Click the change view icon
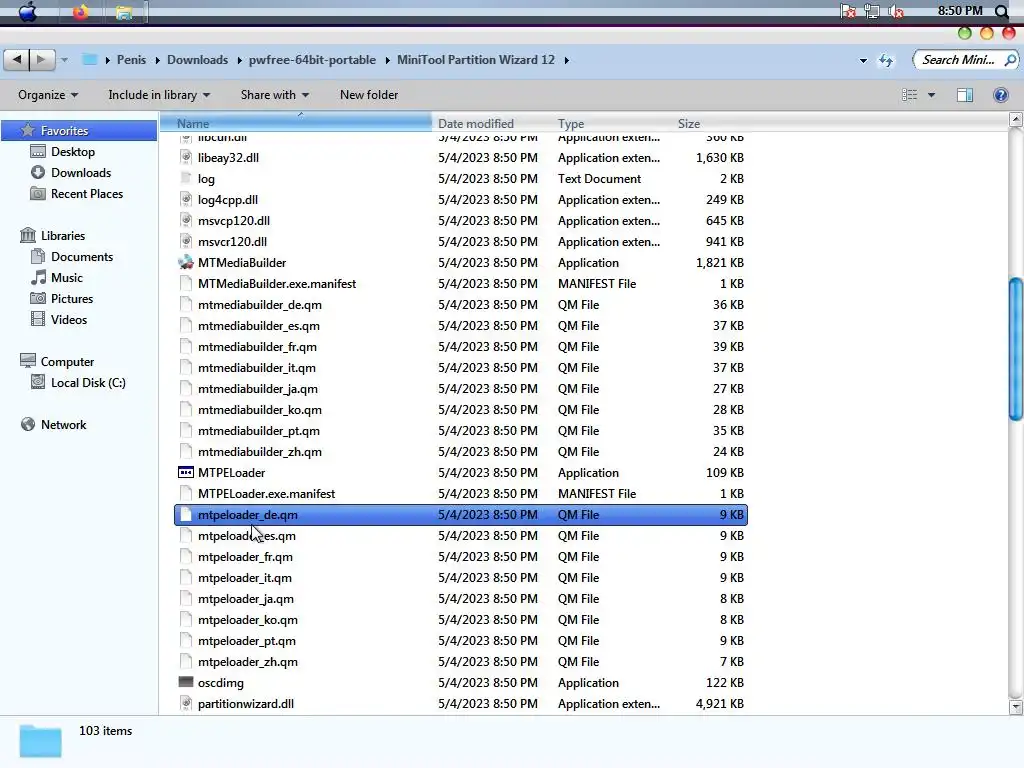The width and height of the screenshot is (1024, 768). [910, 95]
